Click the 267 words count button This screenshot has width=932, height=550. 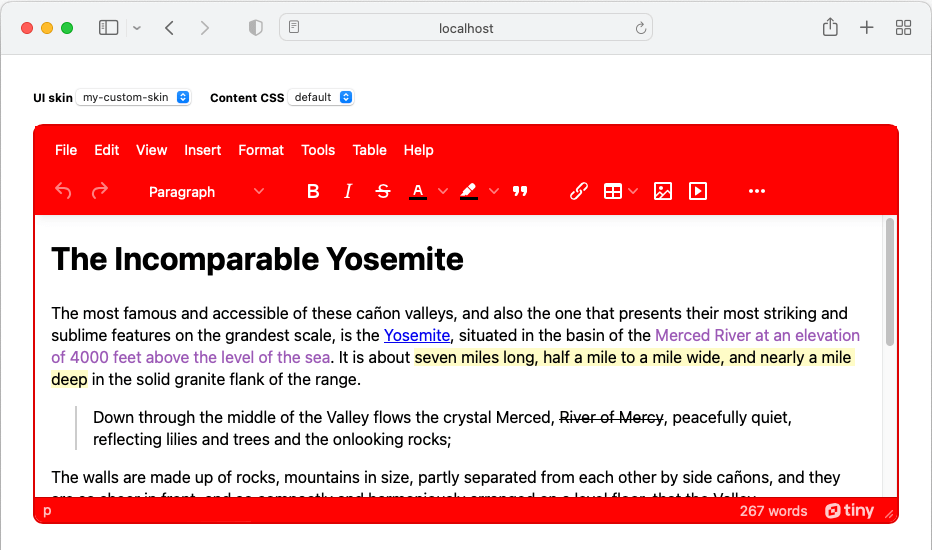(x=773, y=511)
